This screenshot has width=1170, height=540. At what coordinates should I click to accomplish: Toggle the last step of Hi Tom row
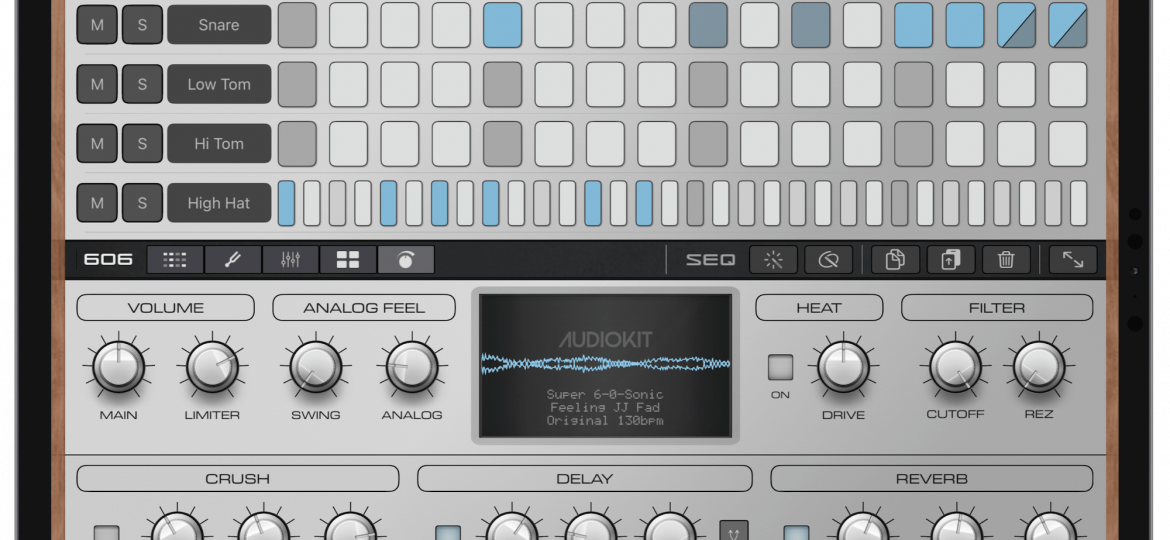pos(1067,143)
